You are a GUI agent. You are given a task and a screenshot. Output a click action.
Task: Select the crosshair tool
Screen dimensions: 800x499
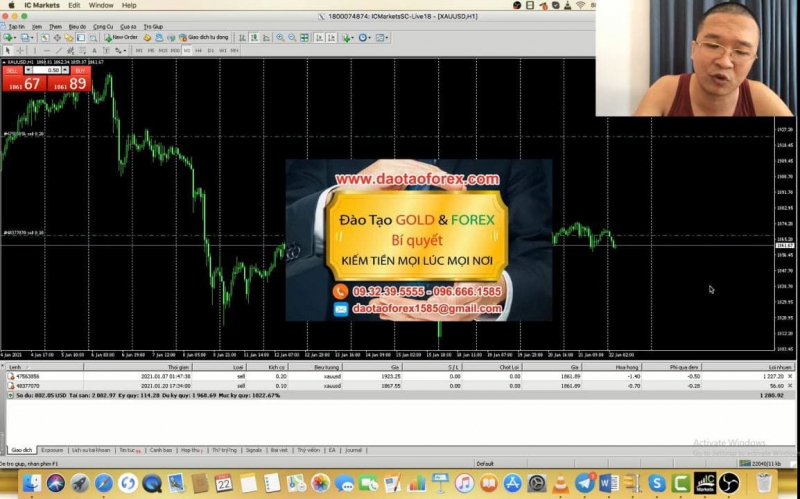20,51
